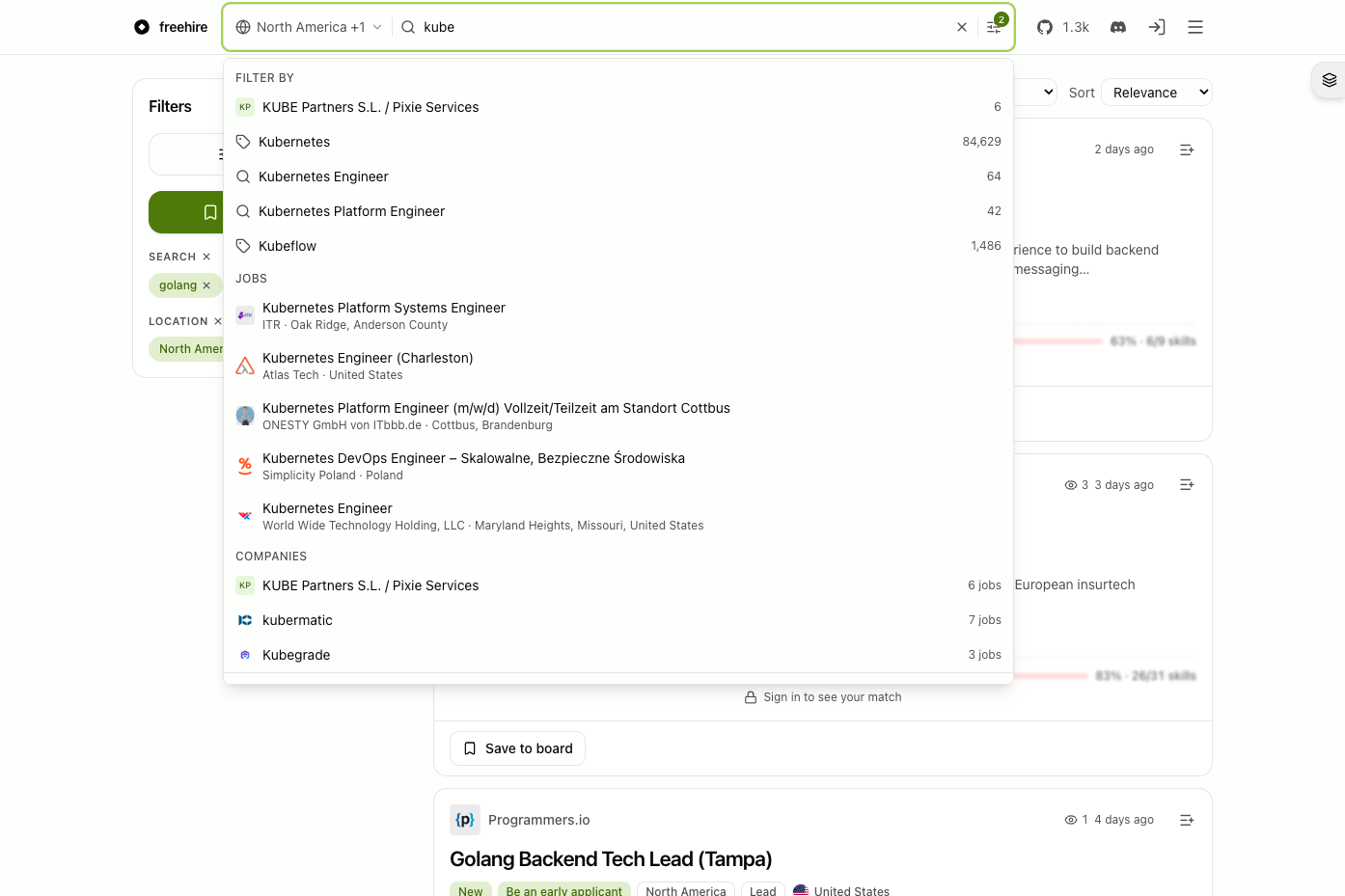
Task: Clear the search text with X icon
Action: coord(962,27)
